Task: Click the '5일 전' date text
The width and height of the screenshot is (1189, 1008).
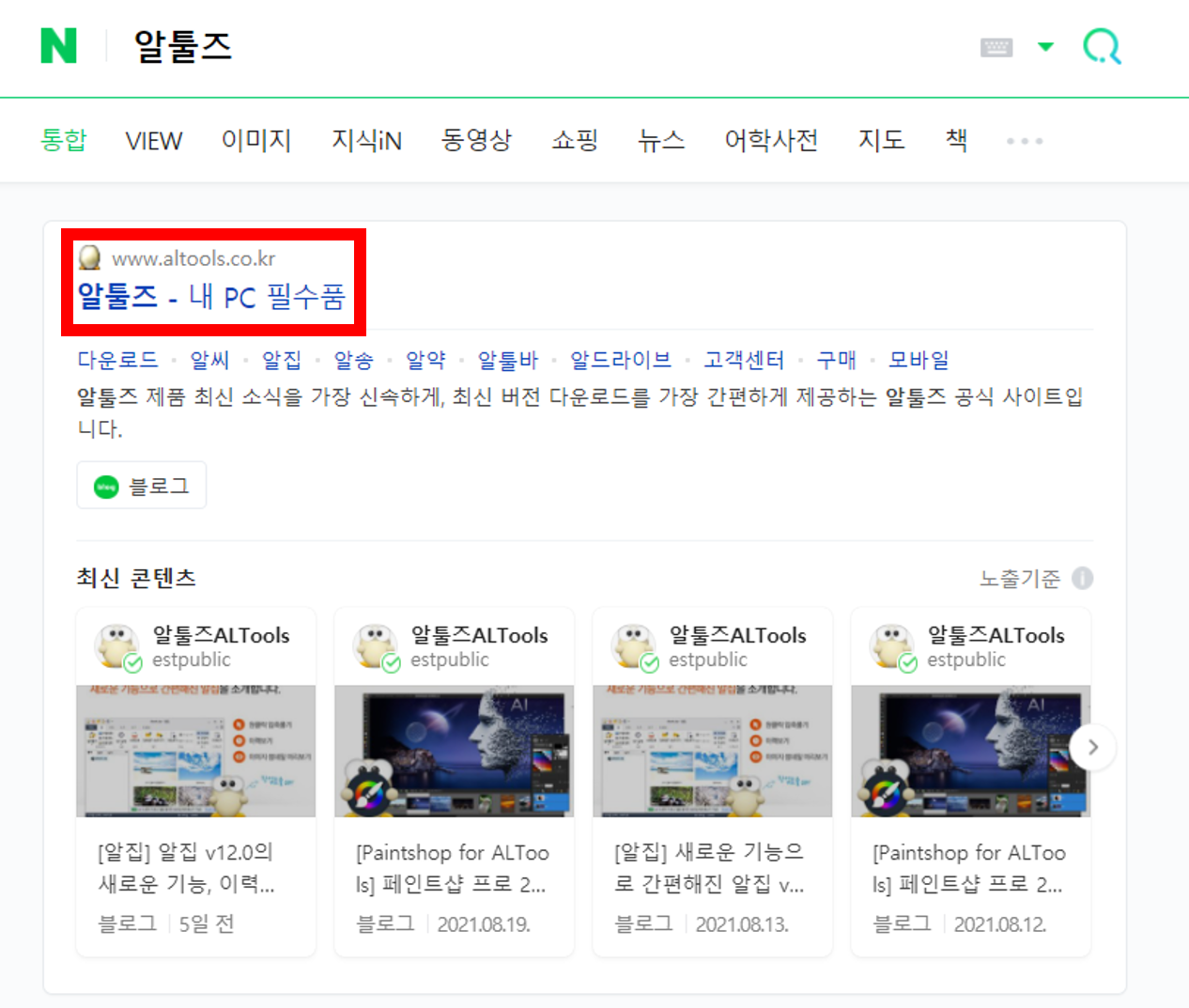Action: (207, 924)
